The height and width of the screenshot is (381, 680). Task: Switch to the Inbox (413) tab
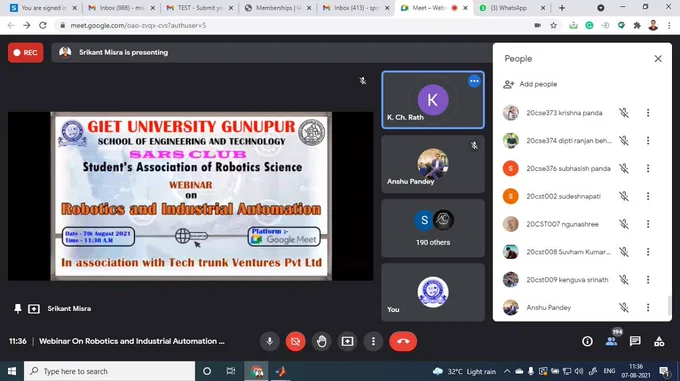[356, 8]
